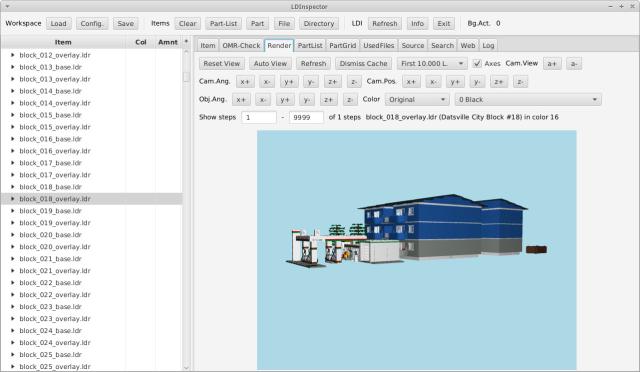Click the Dismiss Cache button
This screenshot has width=640, height=372.
363,64
